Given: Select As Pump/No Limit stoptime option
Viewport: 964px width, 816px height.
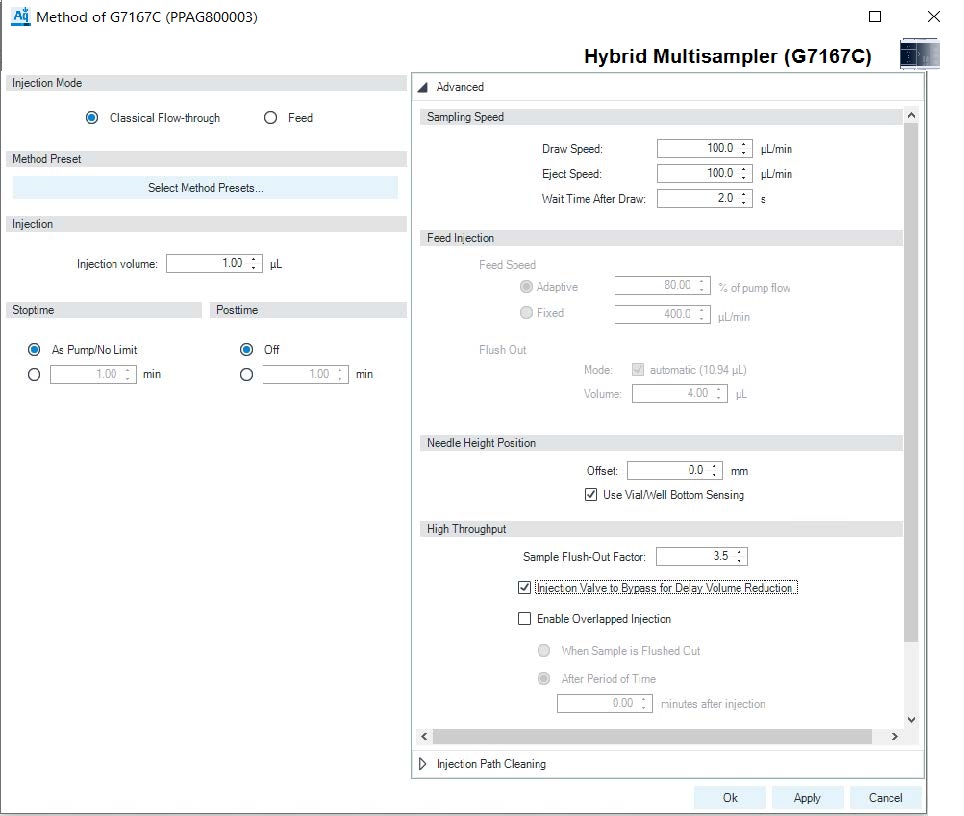Looking at the screenshot, I should [33, 349].
